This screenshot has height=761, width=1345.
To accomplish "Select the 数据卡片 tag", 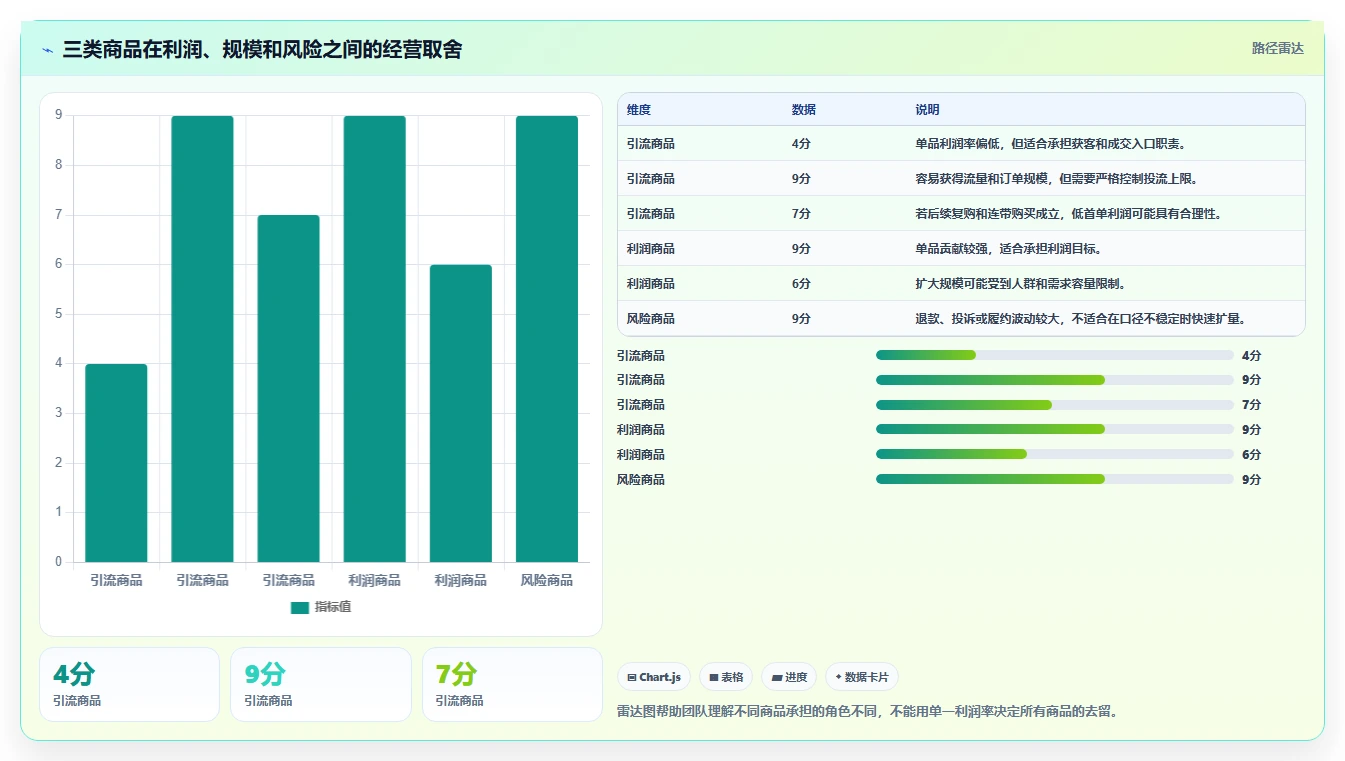I will pos(861,677).
